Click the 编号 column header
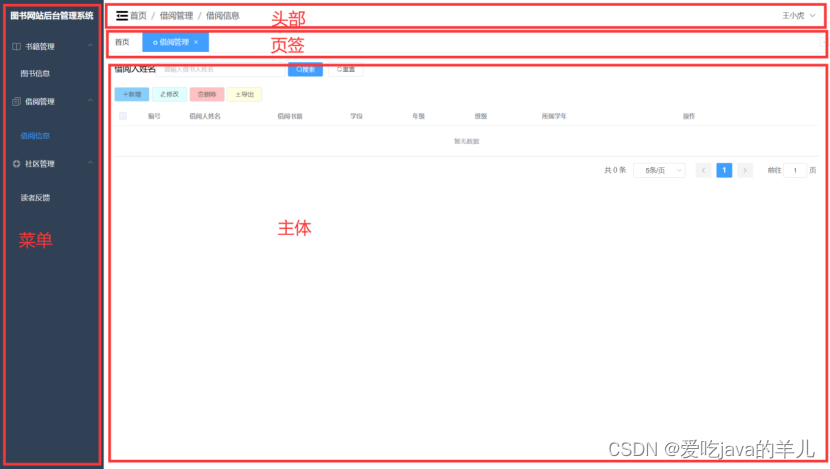830x469 pixels. [154, 116]
